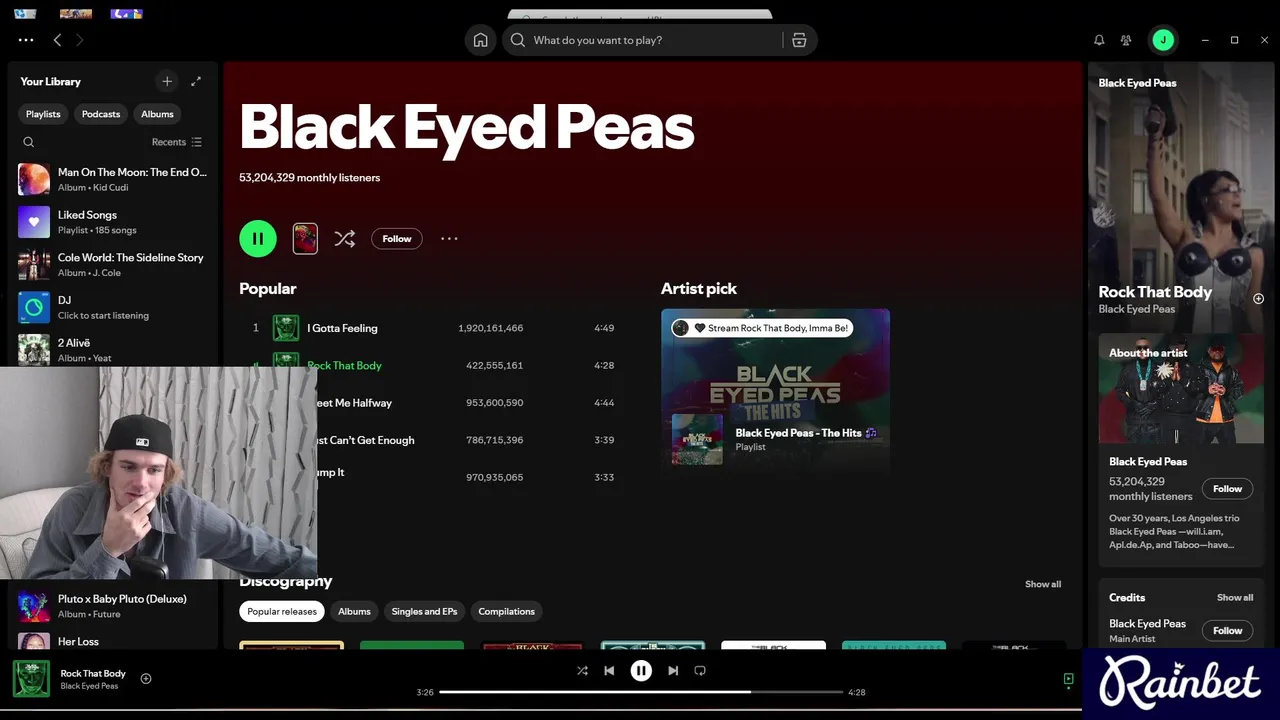Open the notifications bell
1280x720 pixels.
(x=1099, y=40)
